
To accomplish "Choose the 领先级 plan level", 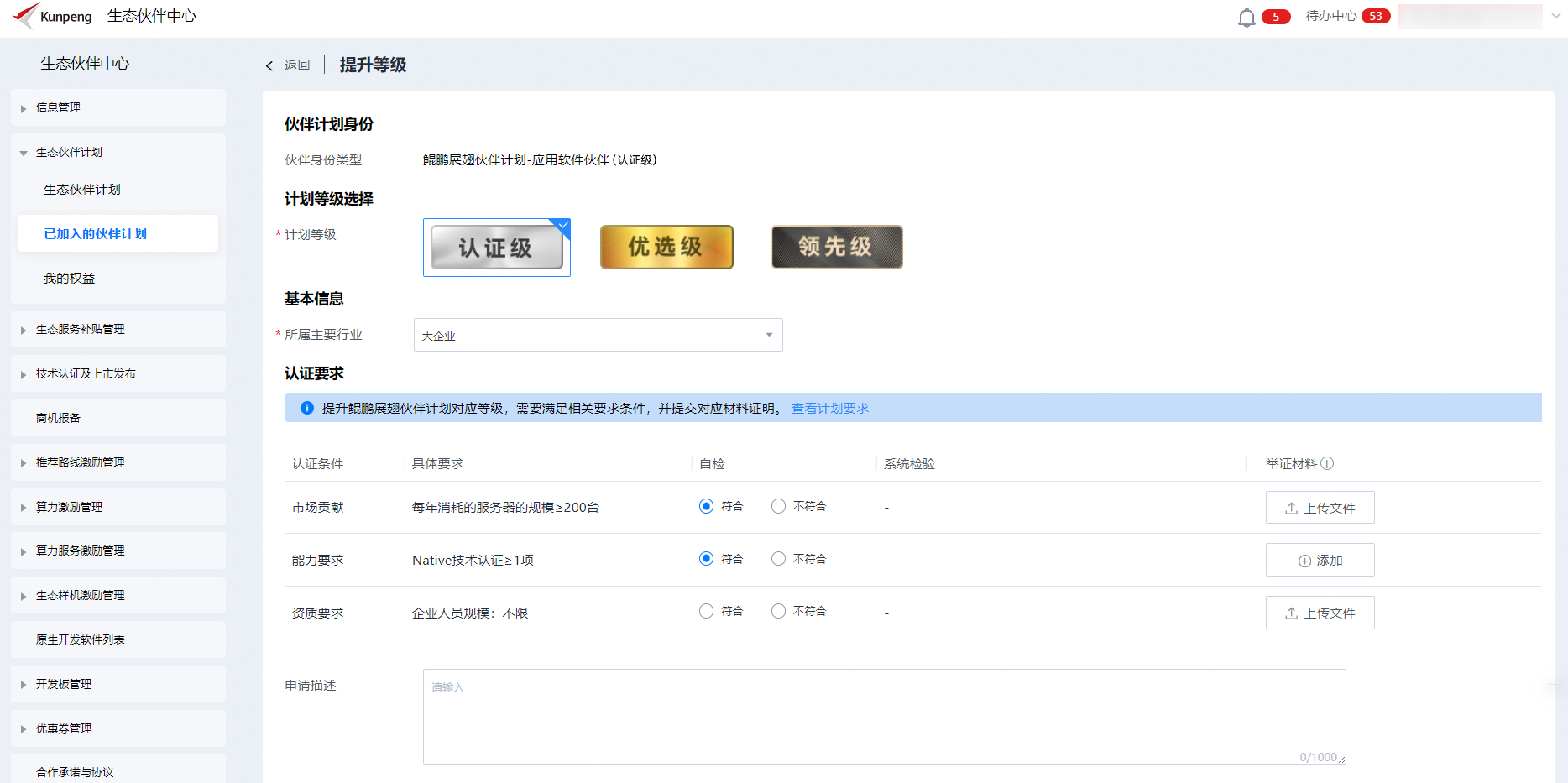I will click(837, 247).
